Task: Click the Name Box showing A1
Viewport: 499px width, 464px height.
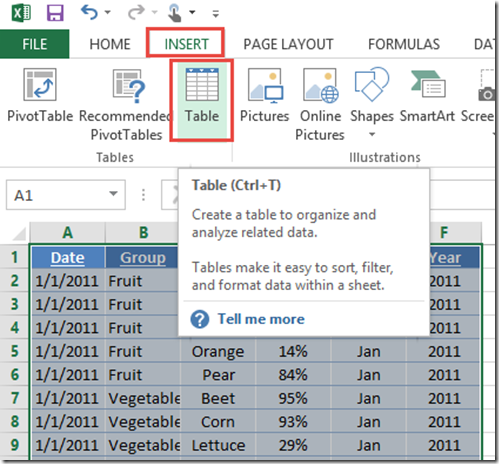Action: pos(66,195)
